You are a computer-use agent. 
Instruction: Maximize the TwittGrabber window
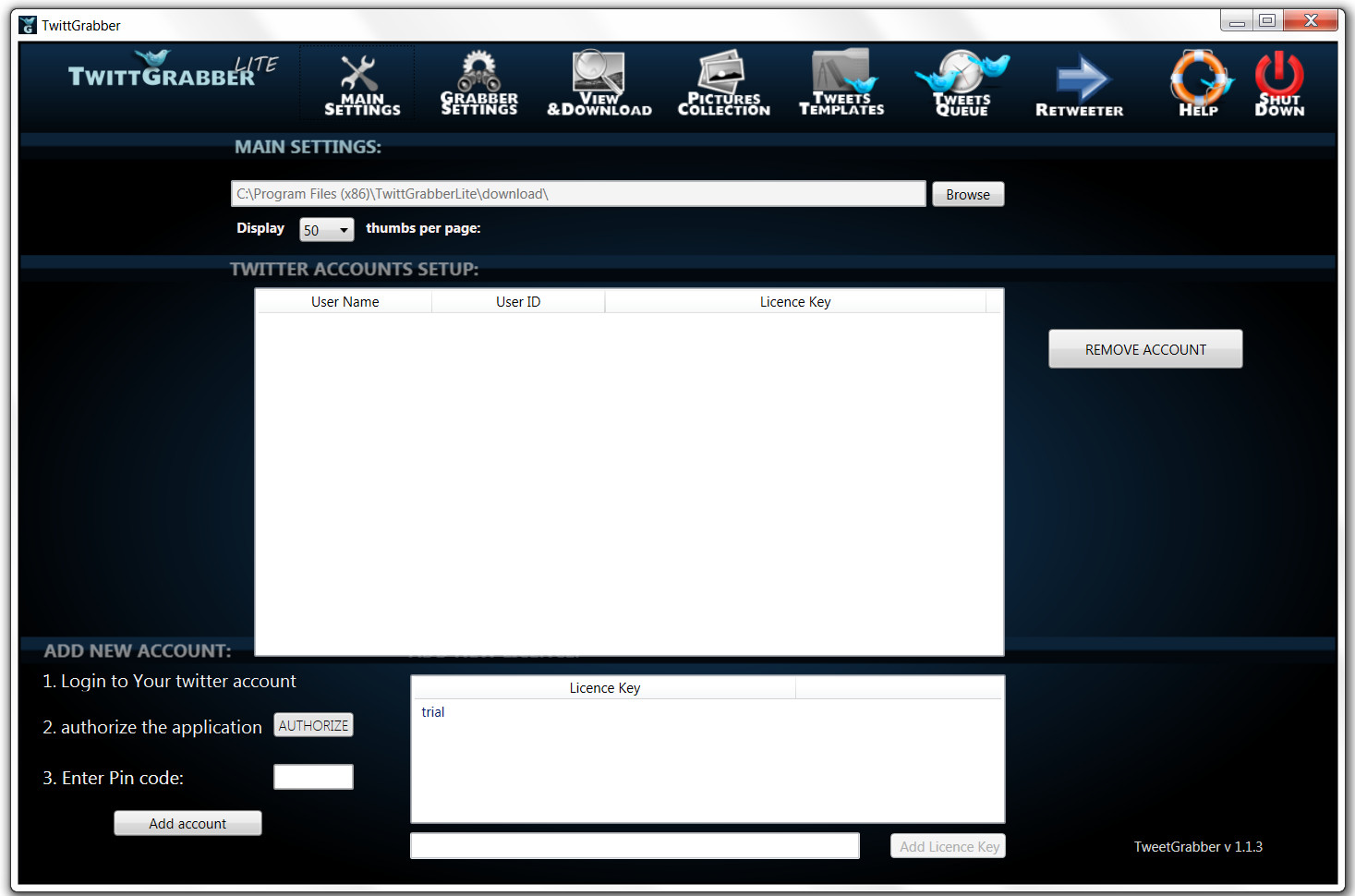point(1267,20)
